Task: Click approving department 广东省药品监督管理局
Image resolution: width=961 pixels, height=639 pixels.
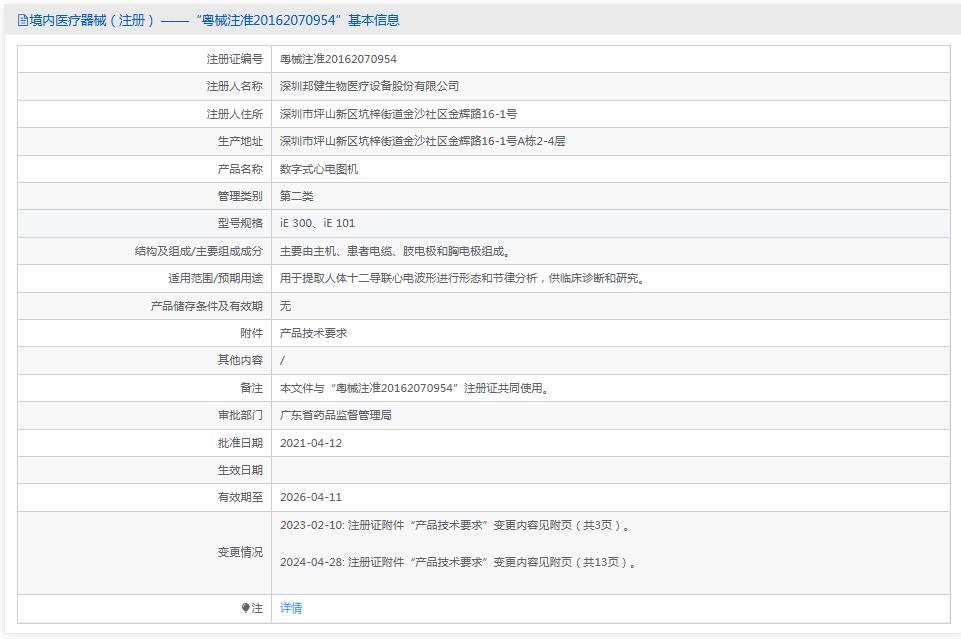Action: click(336, 415)
